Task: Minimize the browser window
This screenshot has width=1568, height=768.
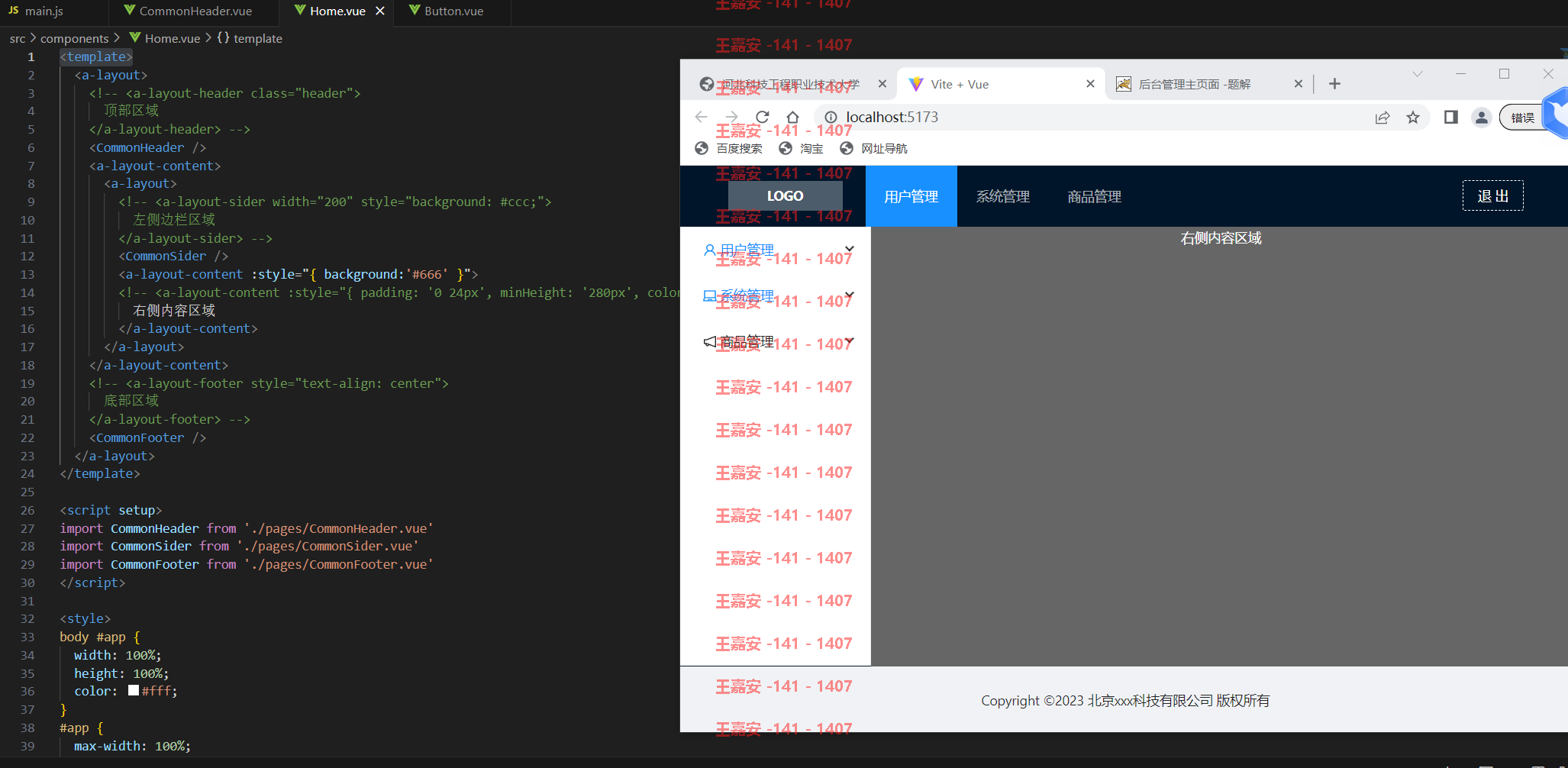Action: 1460,74
